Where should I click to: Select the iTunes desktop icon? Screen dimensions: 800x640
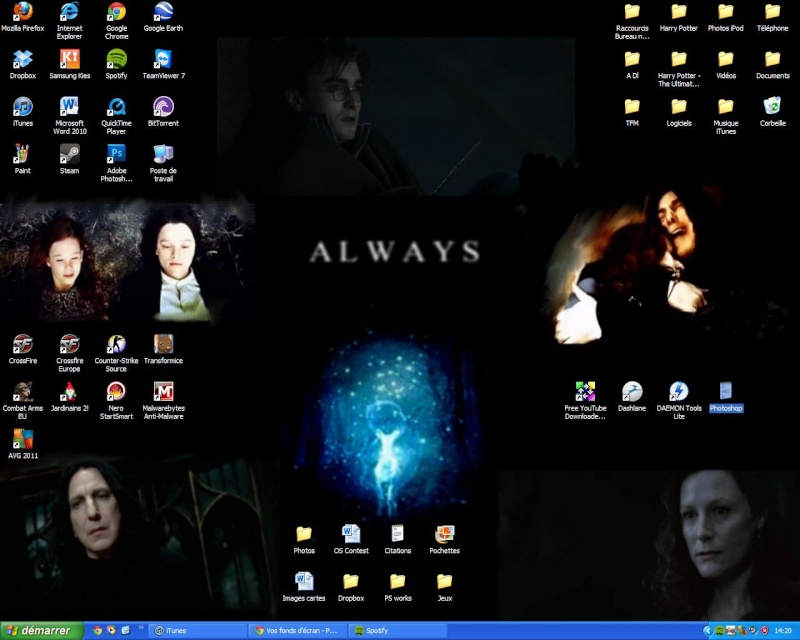pyautogui.click(x=22, y=112)
